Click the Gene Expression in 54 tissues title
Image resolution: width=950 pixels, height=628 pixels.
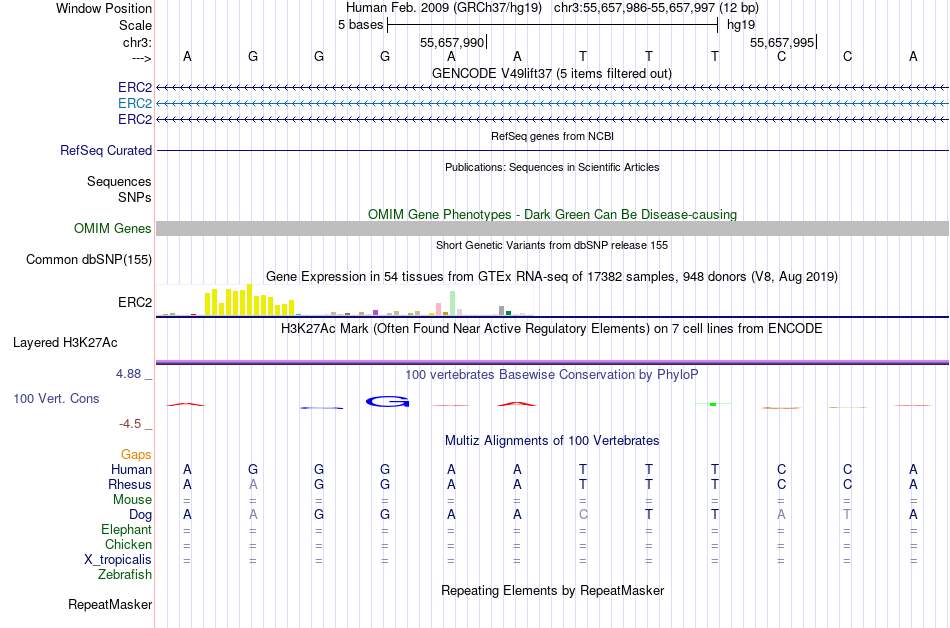coord(552,277)
